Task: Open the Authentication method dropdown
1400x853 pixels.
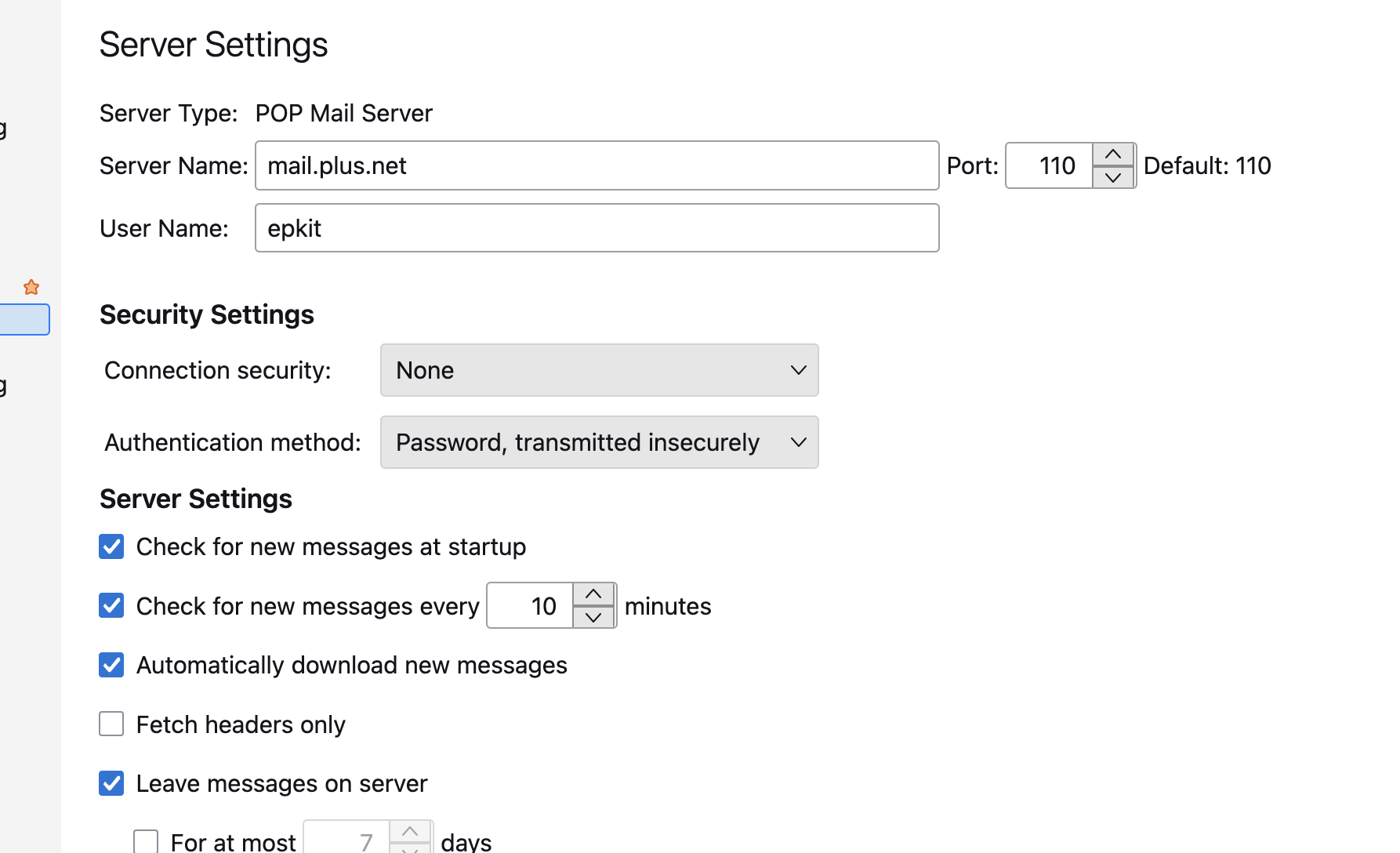Action: (599, 442)
